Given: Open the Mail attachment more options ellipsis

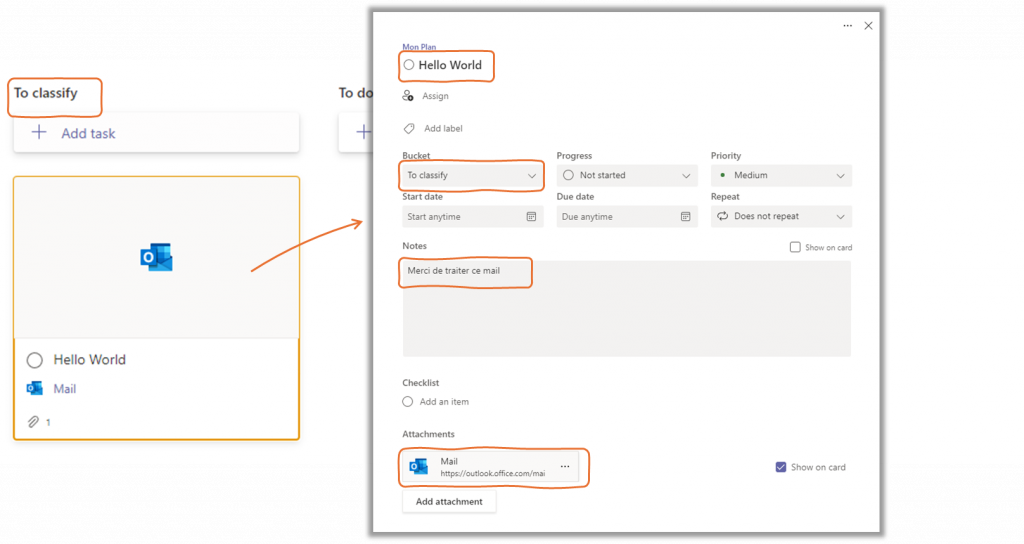Looking at the screenshot, I should (x=565, y=467).
